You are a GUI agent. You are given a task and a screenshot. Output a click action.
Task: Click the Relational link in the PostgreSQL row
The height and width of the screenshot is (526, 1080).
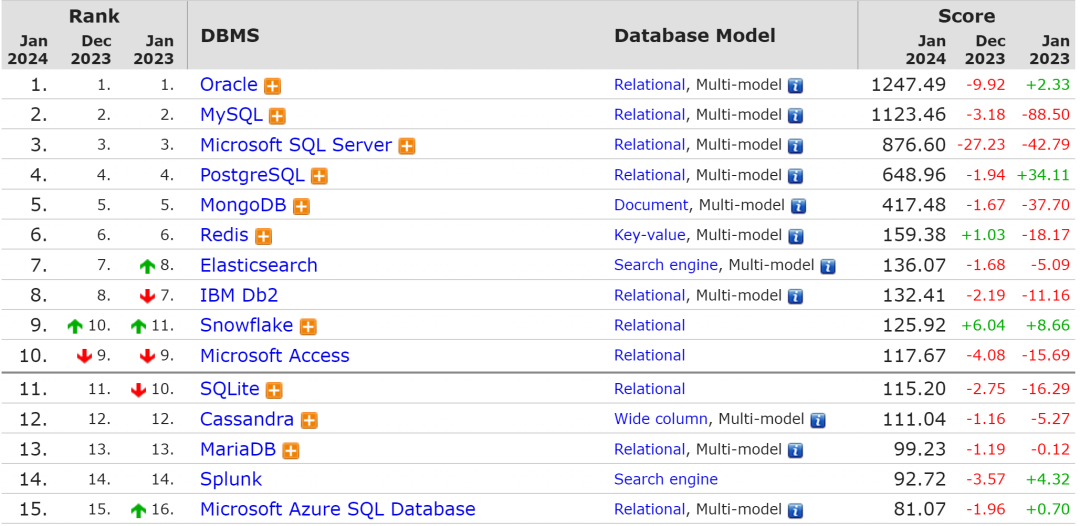coord(650,175)
